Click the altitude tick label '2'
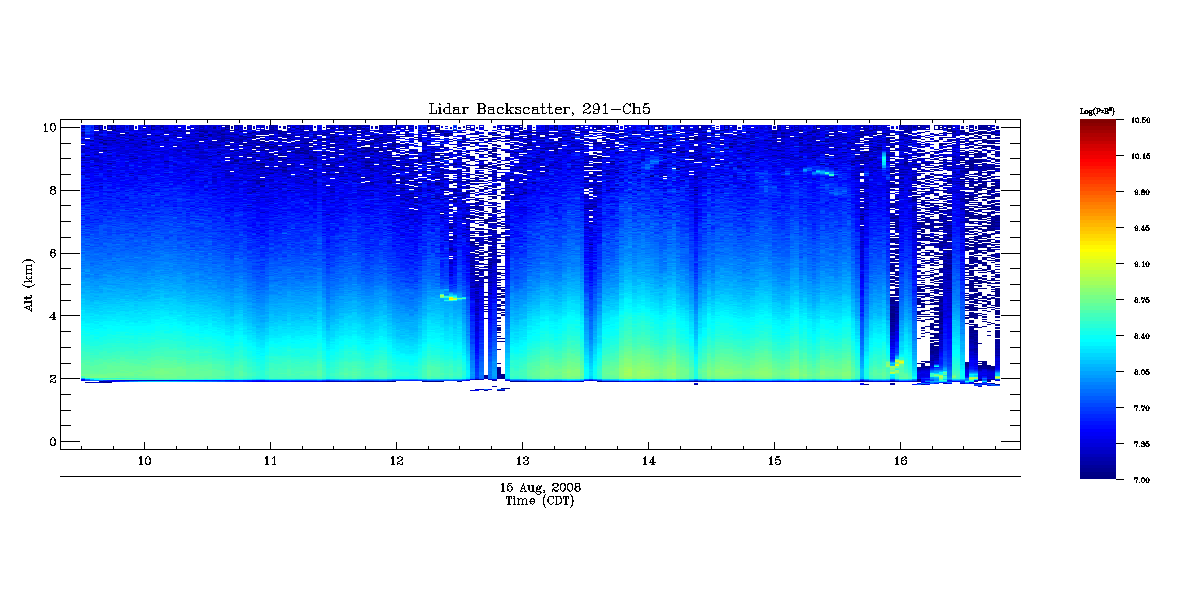This screenshot has height=600, width=1200. click(51, 379)
